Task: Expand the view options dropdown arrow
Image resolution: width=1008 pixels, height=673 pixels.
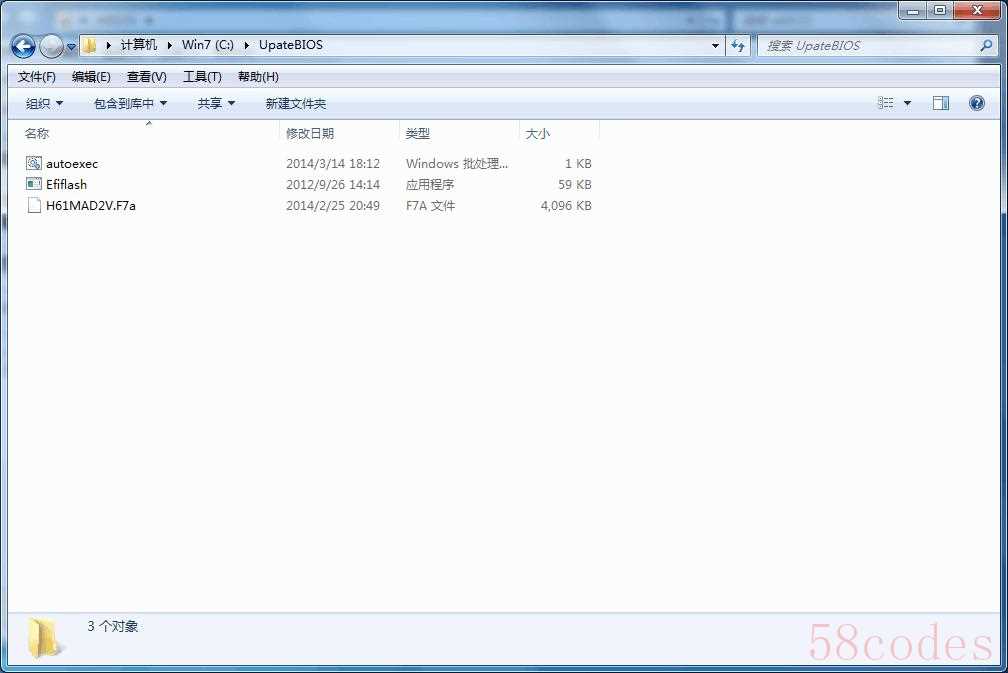Action: point(908,103)
